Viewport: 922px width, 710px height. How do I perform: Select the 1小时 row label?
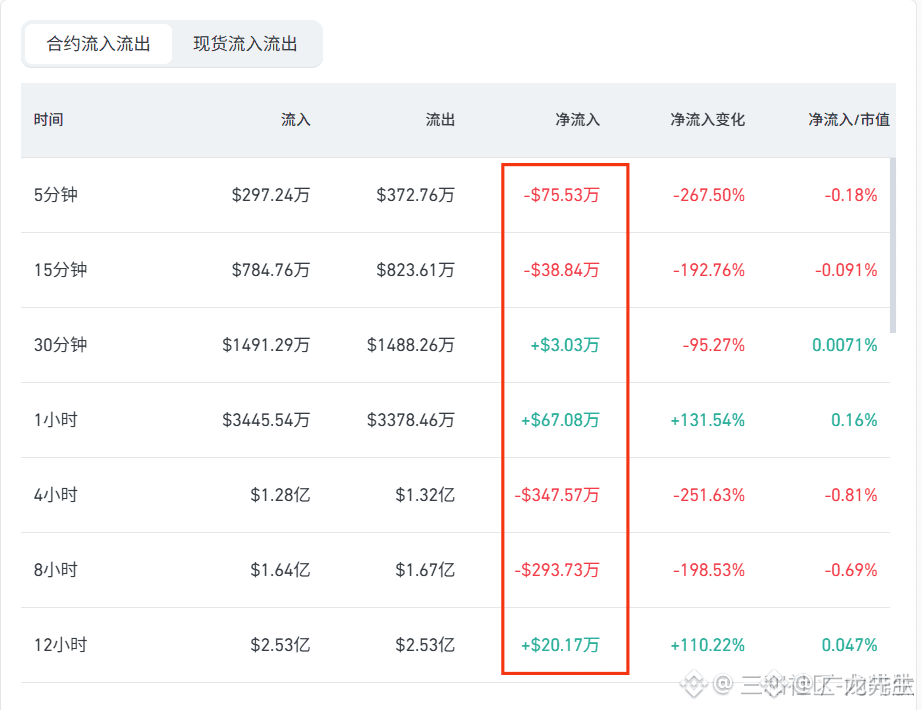[x=56, y=420]
